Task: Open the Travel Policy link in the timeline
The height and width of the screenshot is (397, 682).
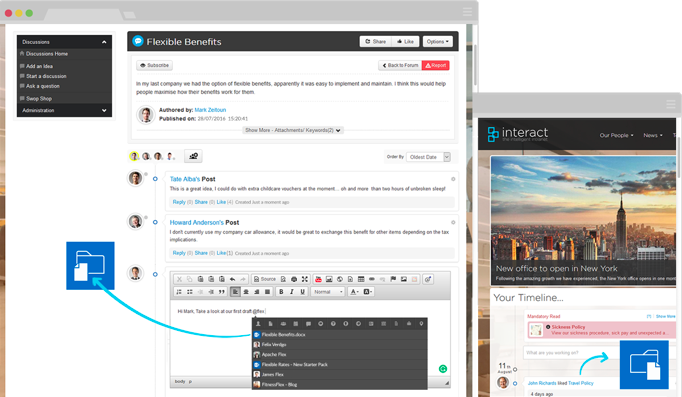Action: pyautogui.click(x=581, y=383)
